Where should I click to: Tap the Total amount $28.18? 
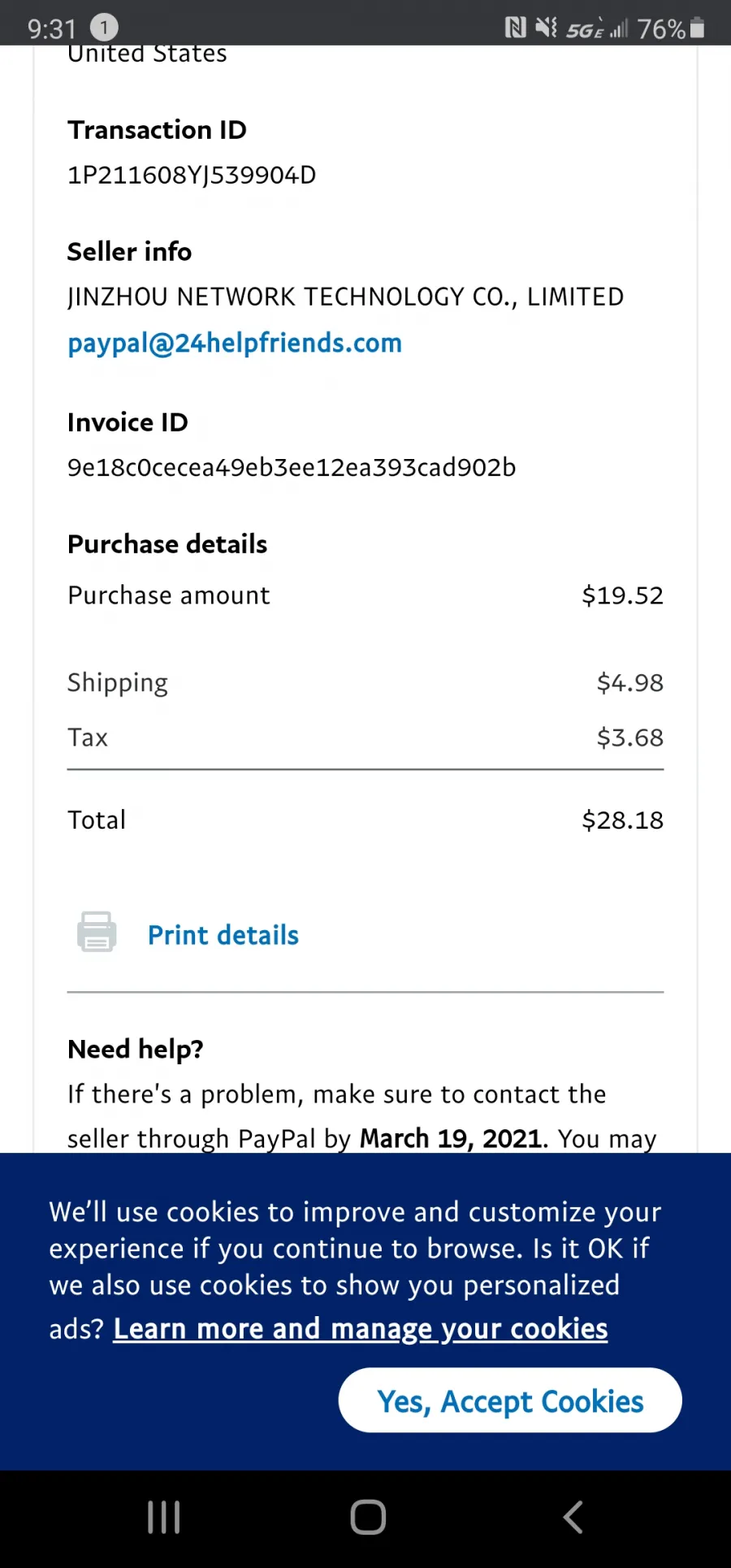(622, 821)
